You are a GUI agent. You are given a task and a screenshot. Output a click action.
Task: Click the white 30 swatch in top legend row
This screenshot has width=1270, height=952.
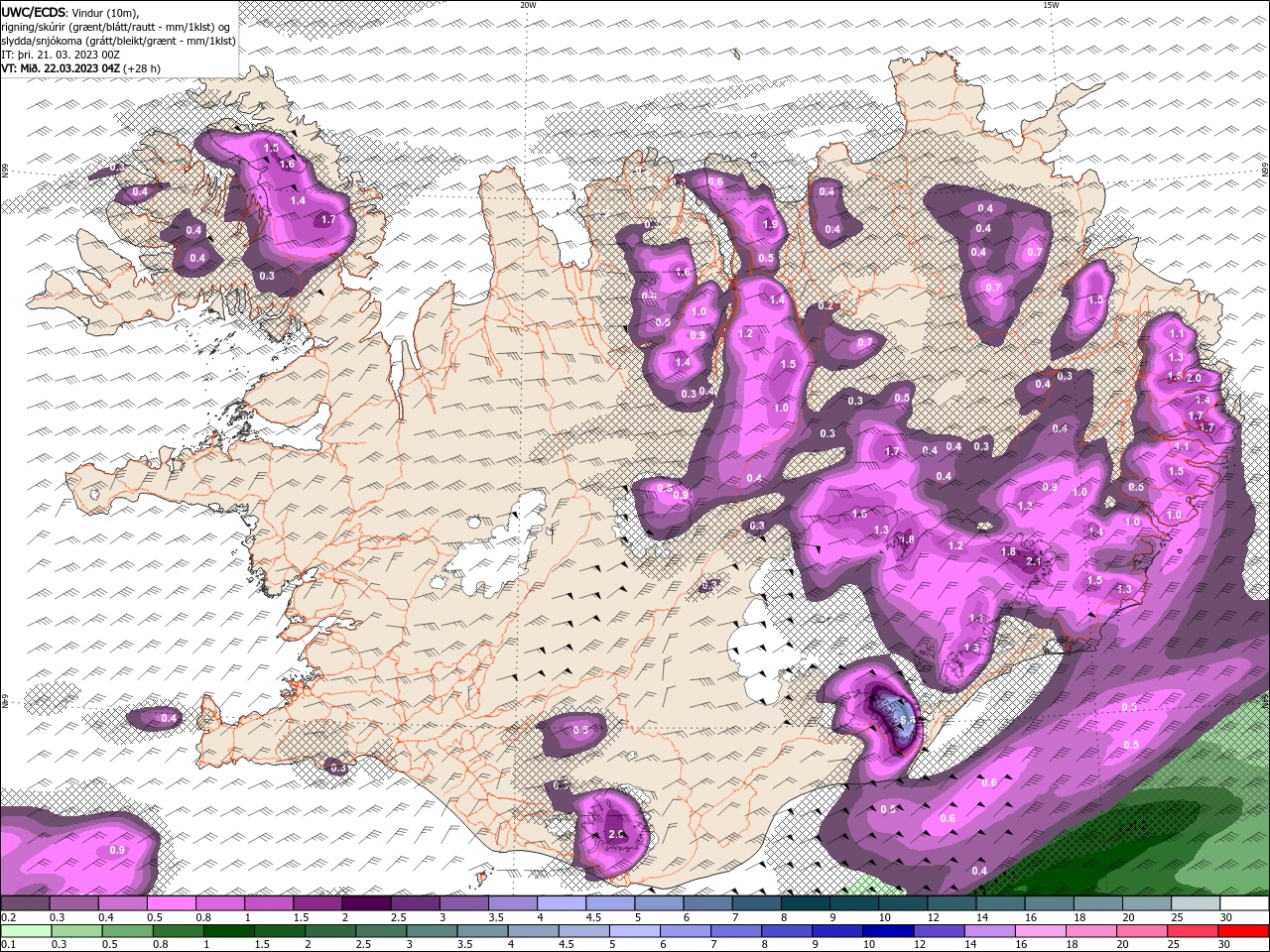pyautogui.click(x=1242, y=903)
